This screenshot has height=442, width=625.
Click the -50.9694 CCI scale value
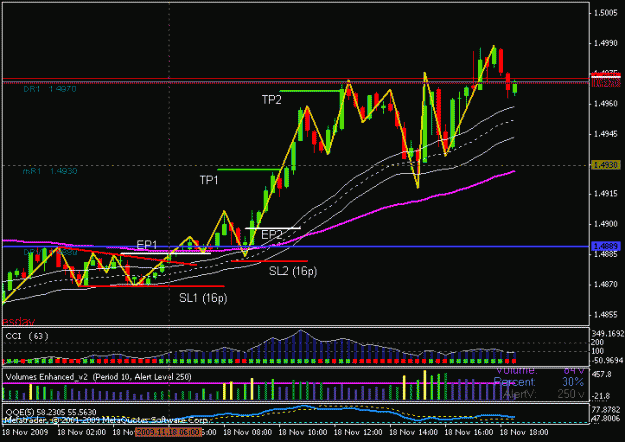click(607, 361)
